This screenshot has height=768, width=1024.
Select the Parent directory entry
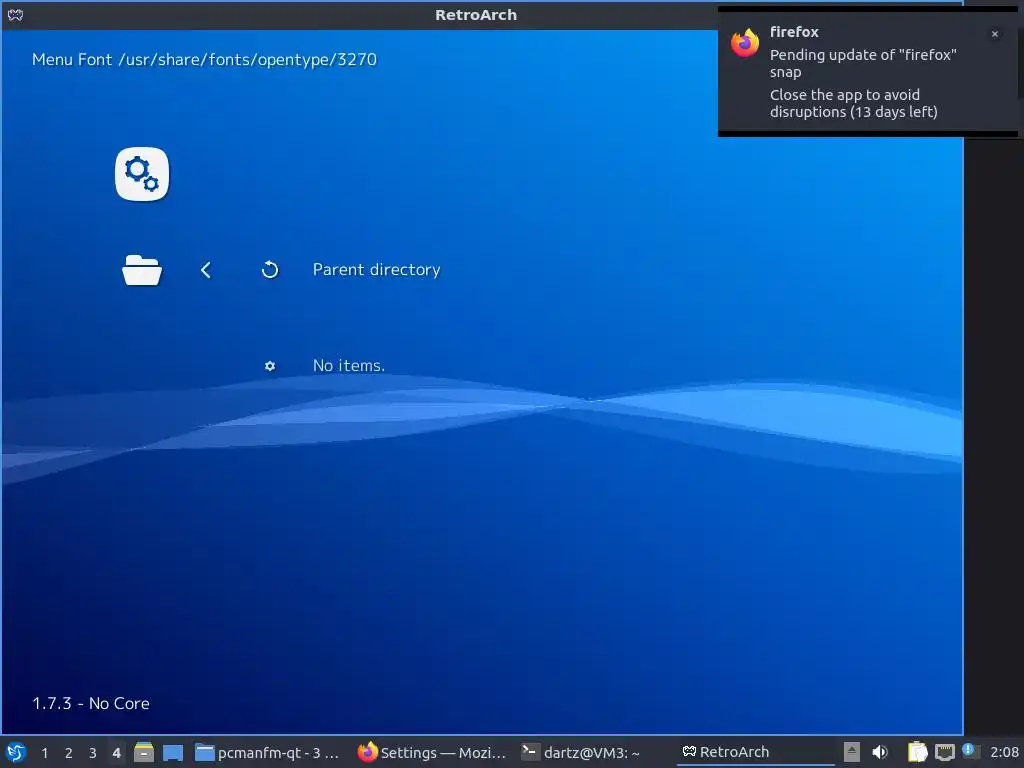click(x=376, y=270)
